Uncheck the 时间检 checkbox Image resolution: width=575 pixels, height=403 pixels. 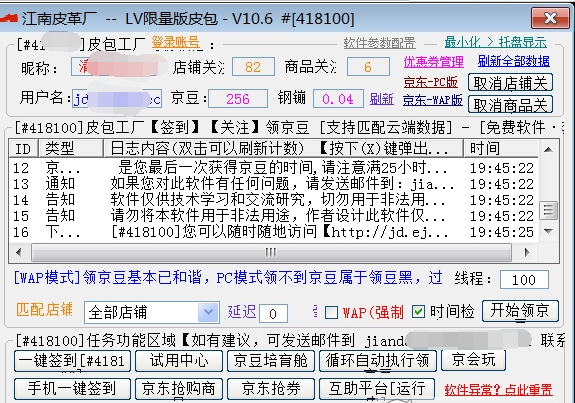click(x=418, y=312)
